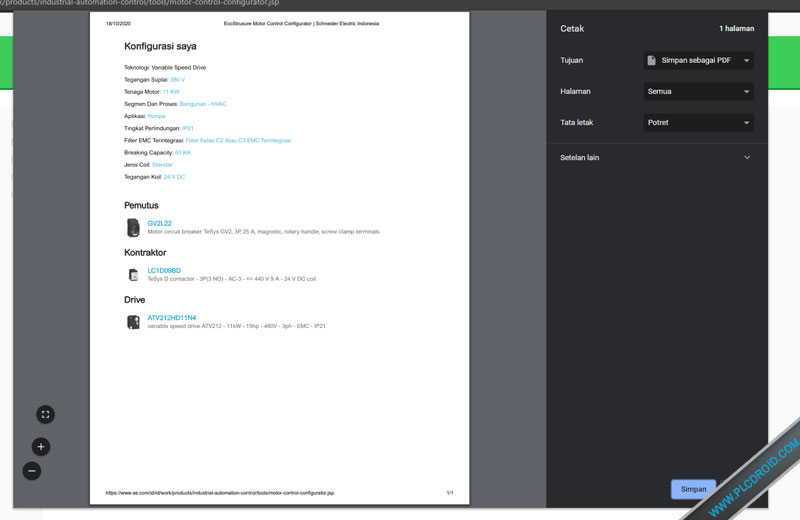Open the Tata letak layout dropdown
Image resolution: width=800 pixels, height=520 pixels.
(x=698, y=122)
